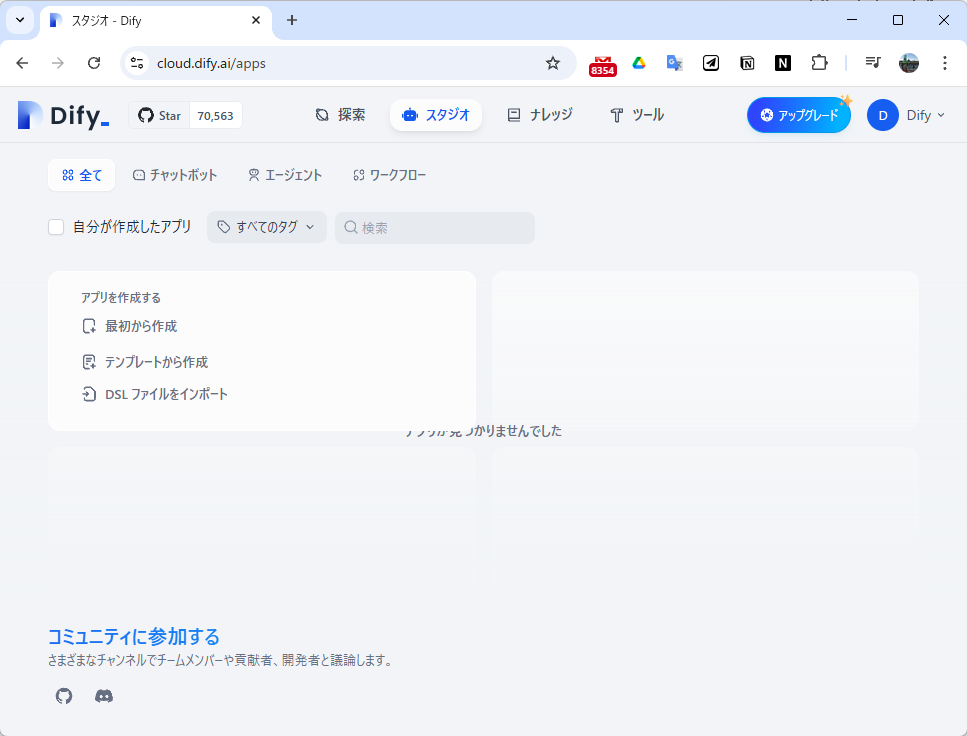Click the black Notion extension icon
This screenshot has height=736, width=967.
pos(783,63)
